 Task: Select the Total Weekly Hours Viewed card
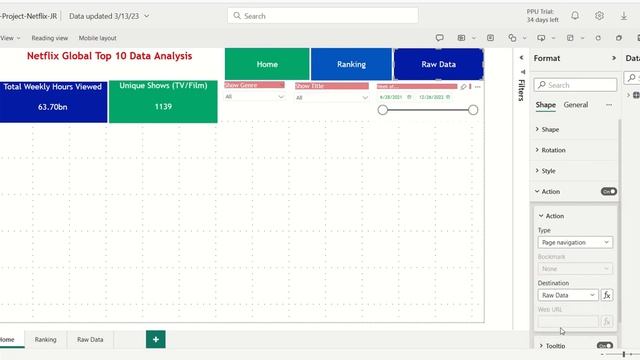[x=53, y=102]
